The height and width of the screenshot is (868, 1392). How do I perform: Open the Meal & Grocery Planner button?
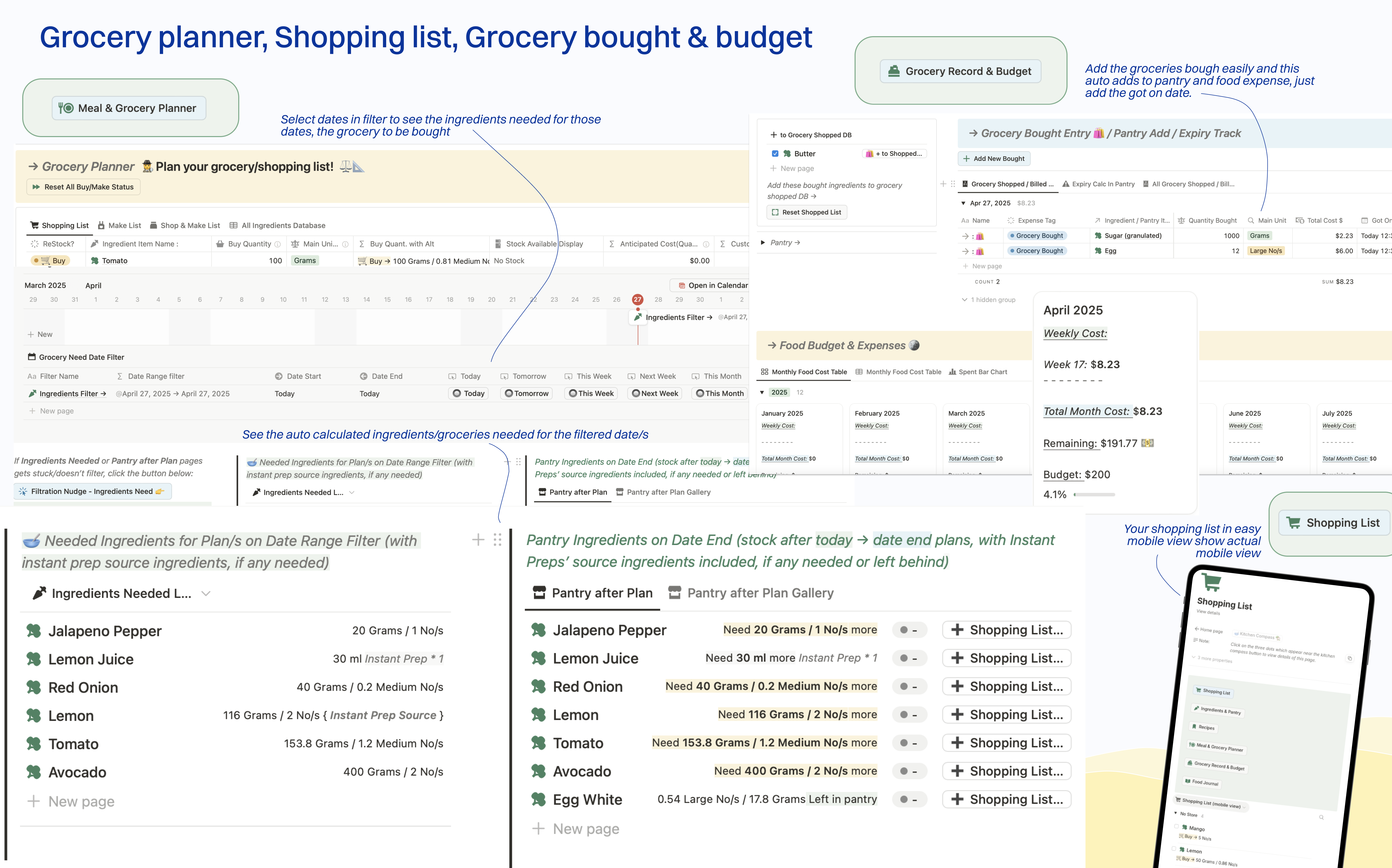129,108
